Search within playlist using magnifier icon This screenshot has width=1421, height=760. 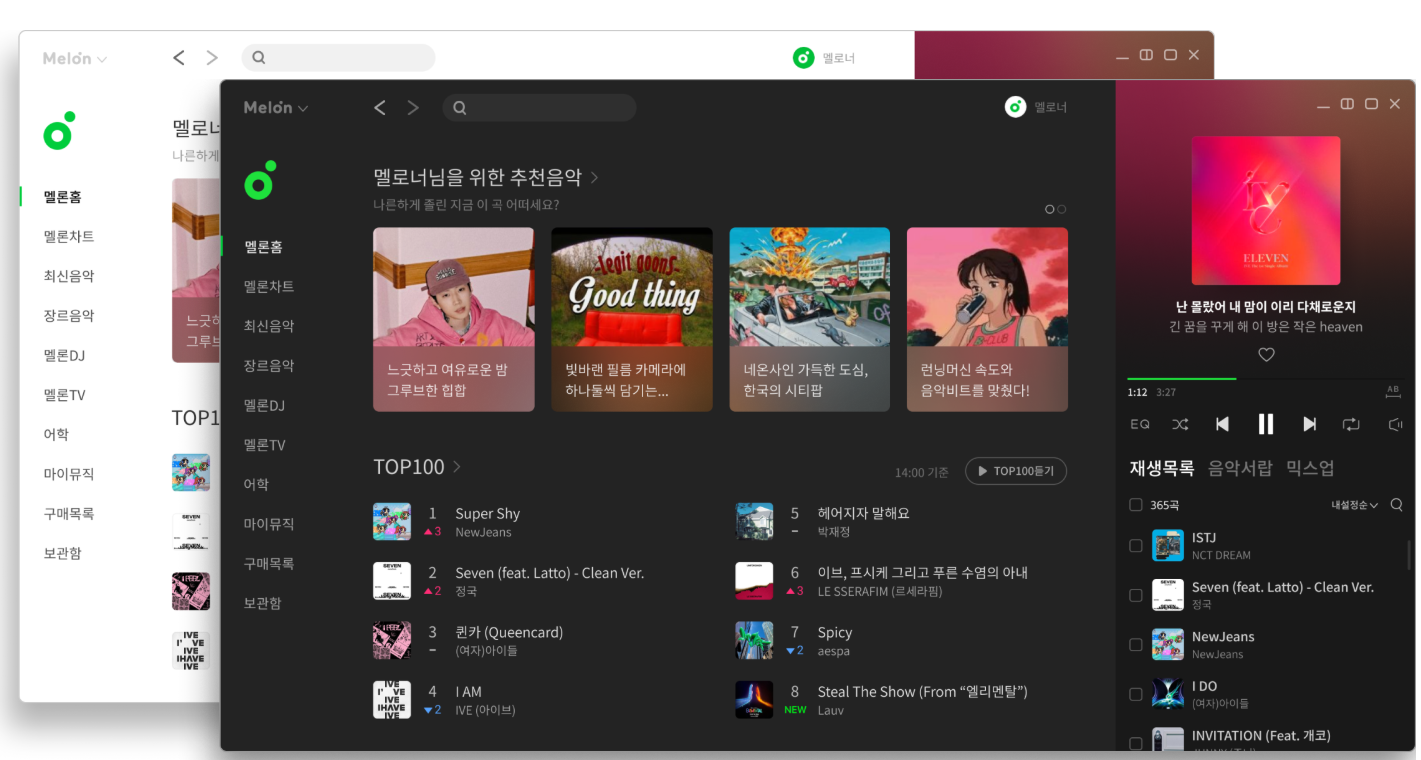[x=1397, y=505]
